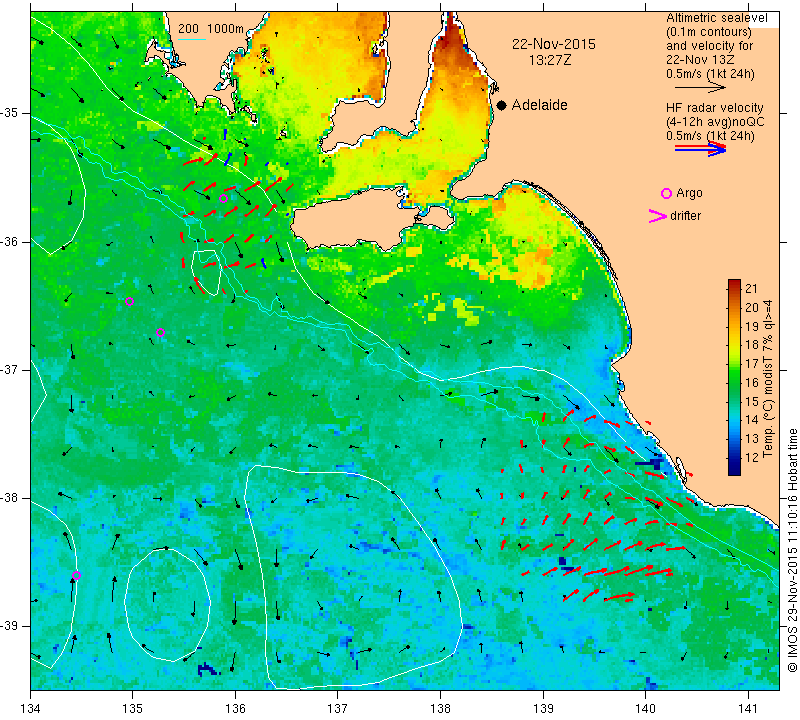Image resolution: width=800 pixels, height=720 pixels.
Task: Click the 21 colorbar tick label
Action: point(752,288)
